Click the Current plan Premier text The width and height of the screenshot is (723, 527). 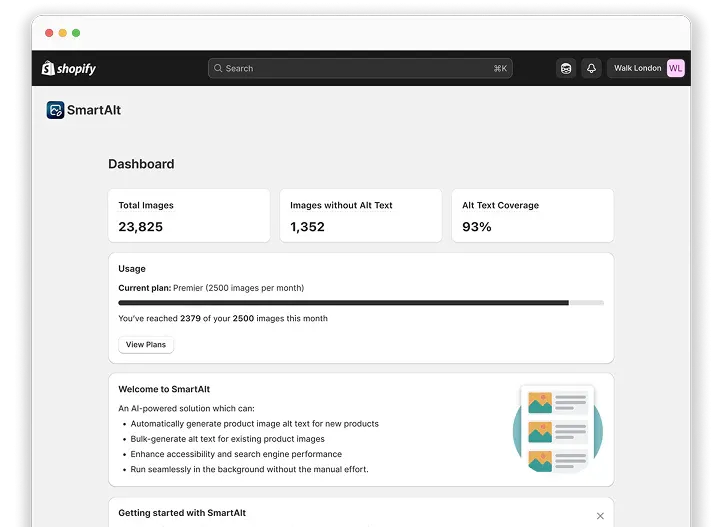pos(211,288)
